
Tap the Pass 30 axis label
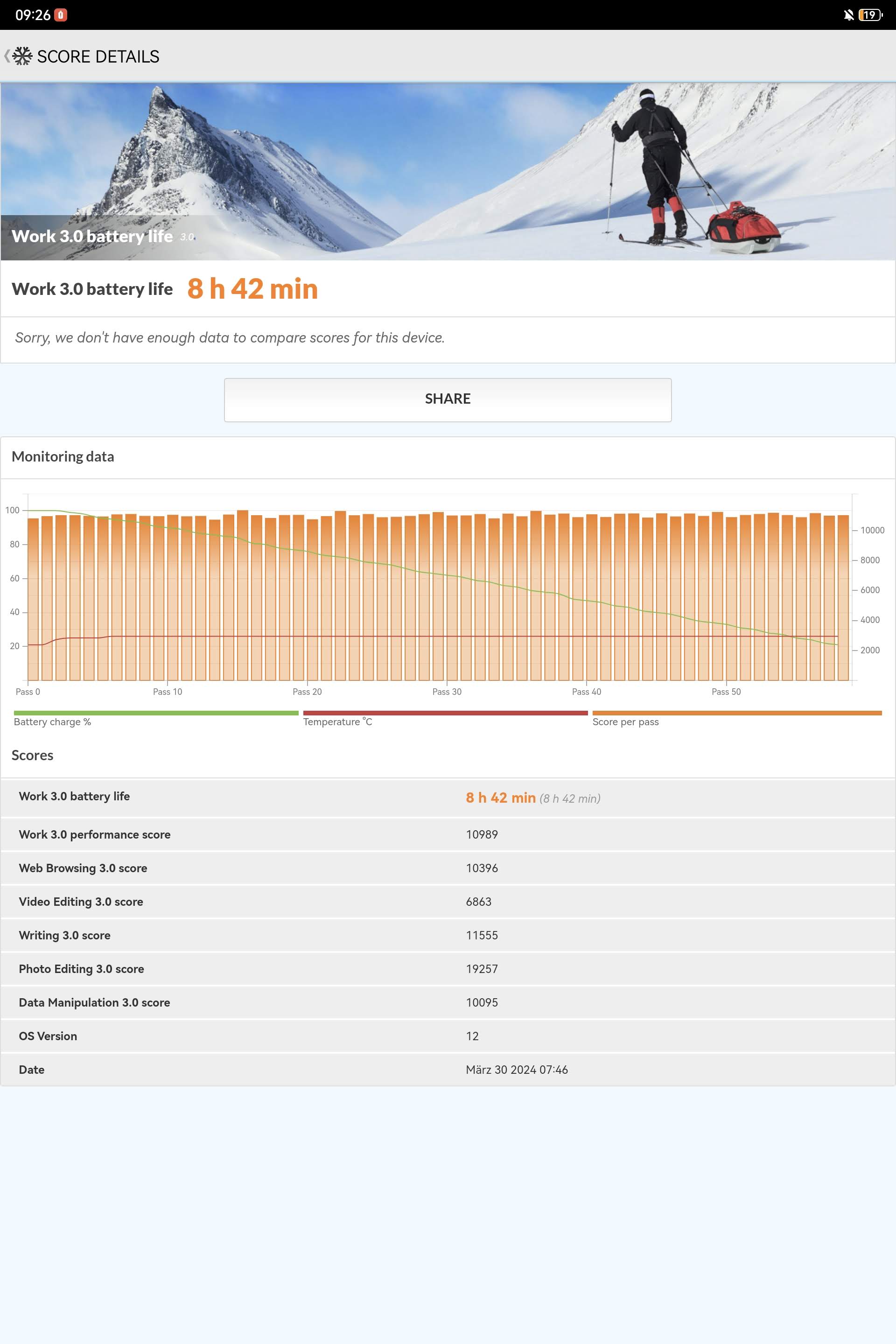coord(447,692)
